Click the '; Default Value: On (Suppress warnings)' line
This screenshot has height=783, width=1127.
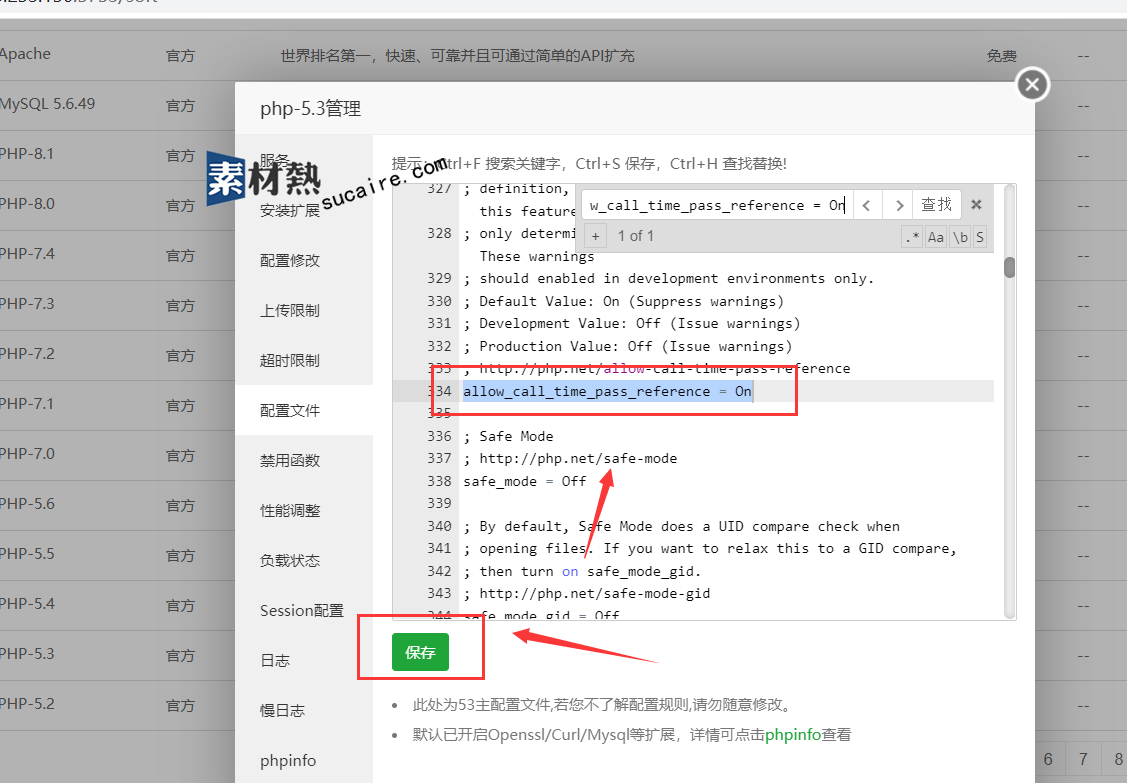623,301
